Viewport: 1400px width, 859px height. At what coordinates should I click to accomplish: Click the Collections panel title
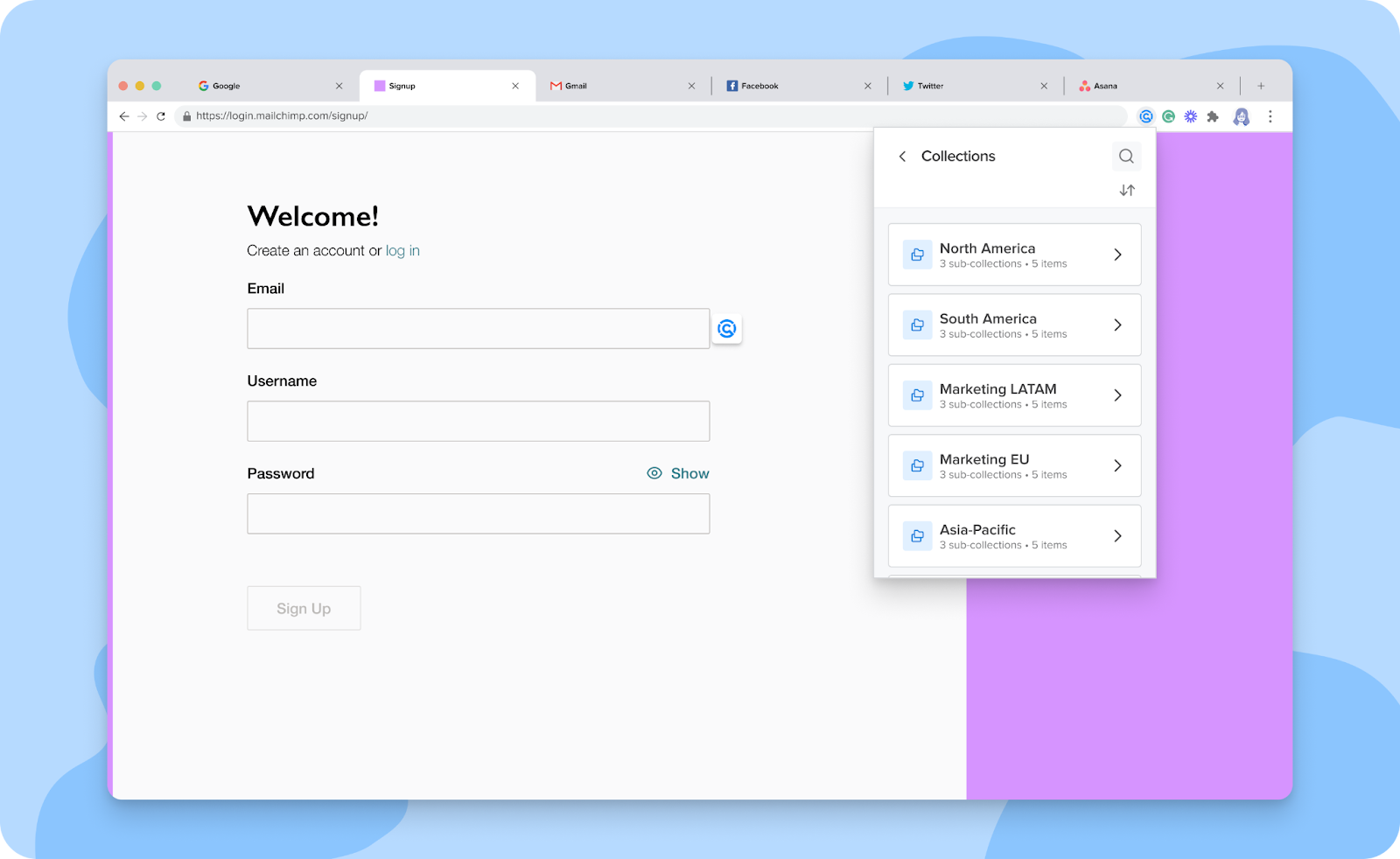(958, 157)
